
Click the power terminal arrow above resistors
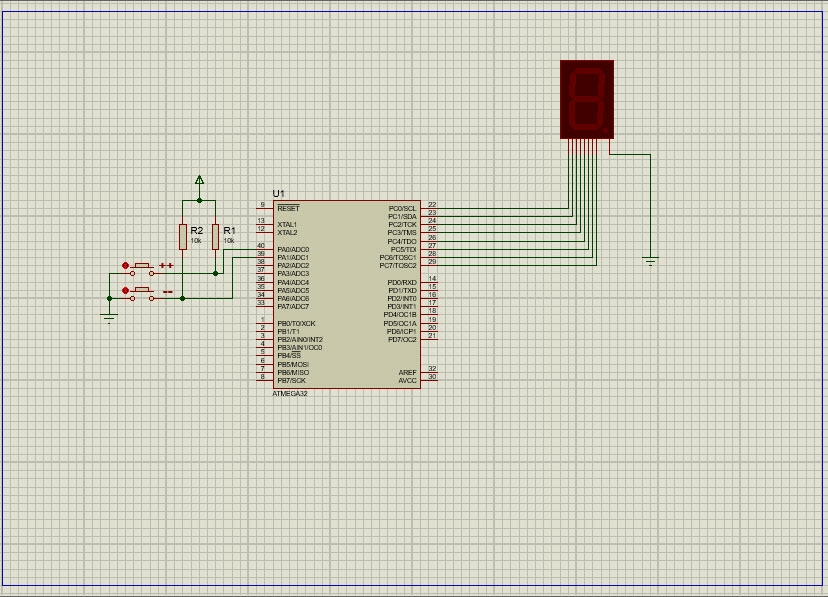[199, 180]
